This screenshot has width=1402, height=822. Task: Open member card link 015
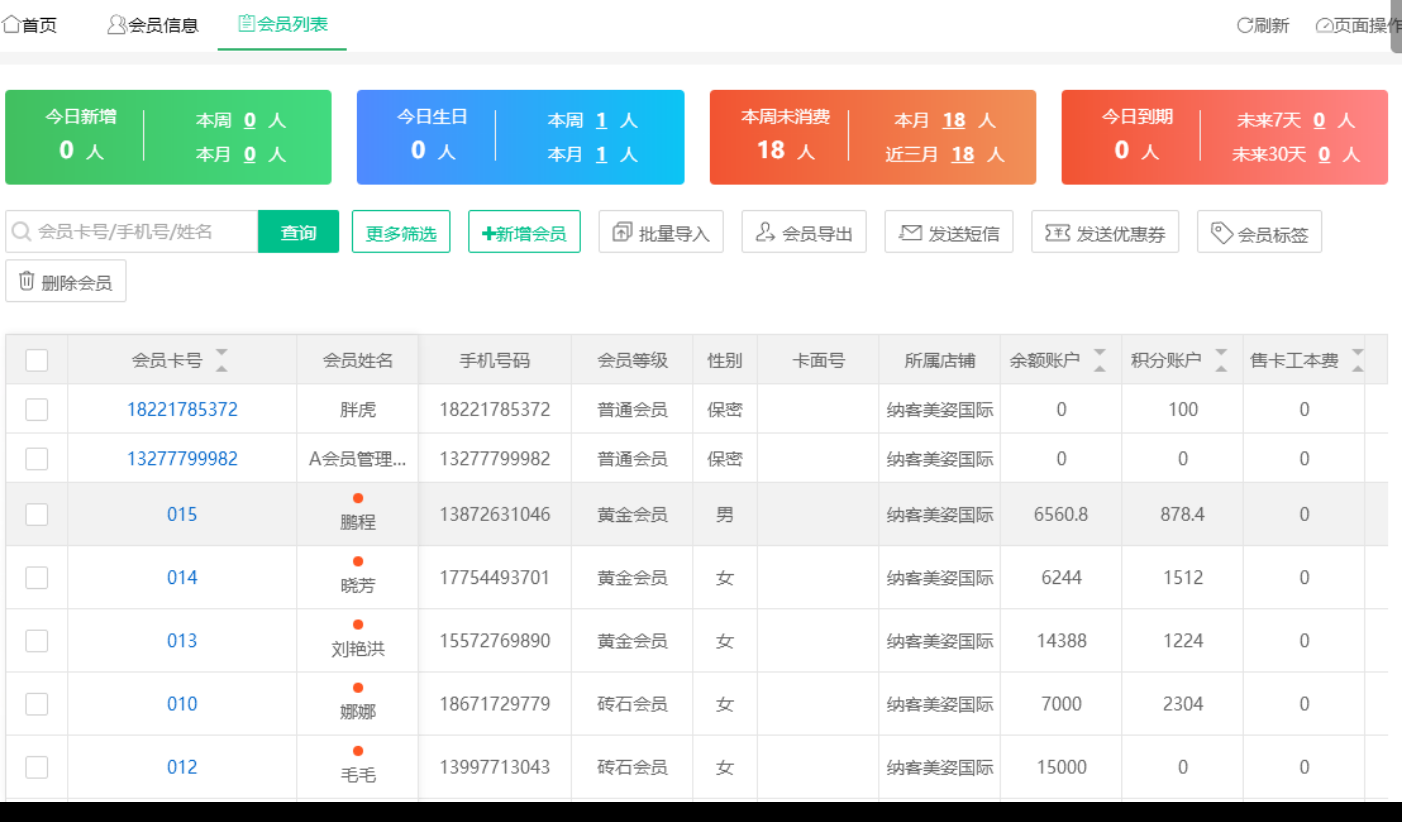pos(181,514)
